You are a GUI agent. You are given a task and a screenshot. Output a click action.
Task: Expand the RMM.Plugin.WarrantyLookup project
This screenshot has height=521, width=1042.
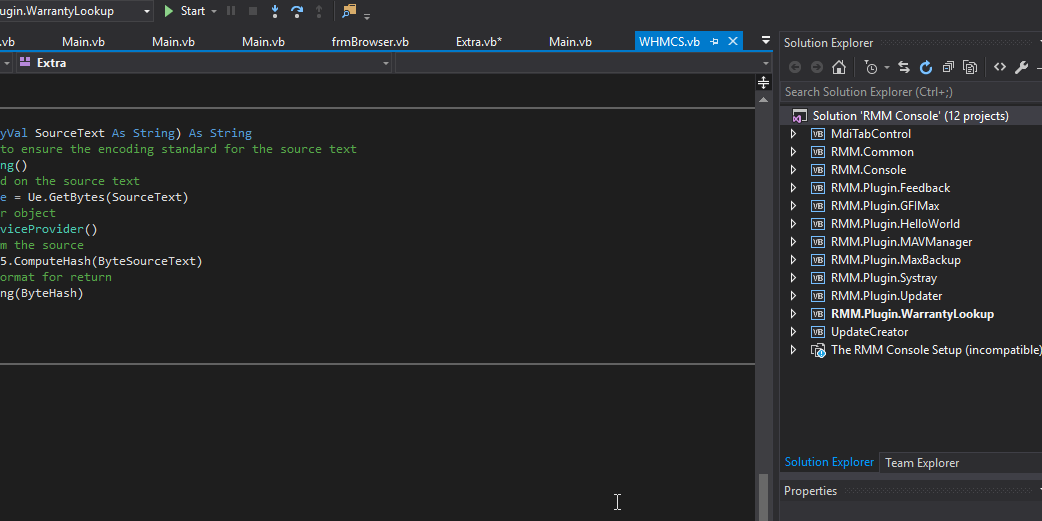click(794, 314)
